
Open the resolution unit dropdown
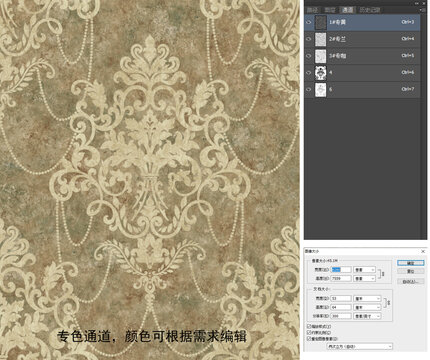pyautogui.click(x=368, y=316)
